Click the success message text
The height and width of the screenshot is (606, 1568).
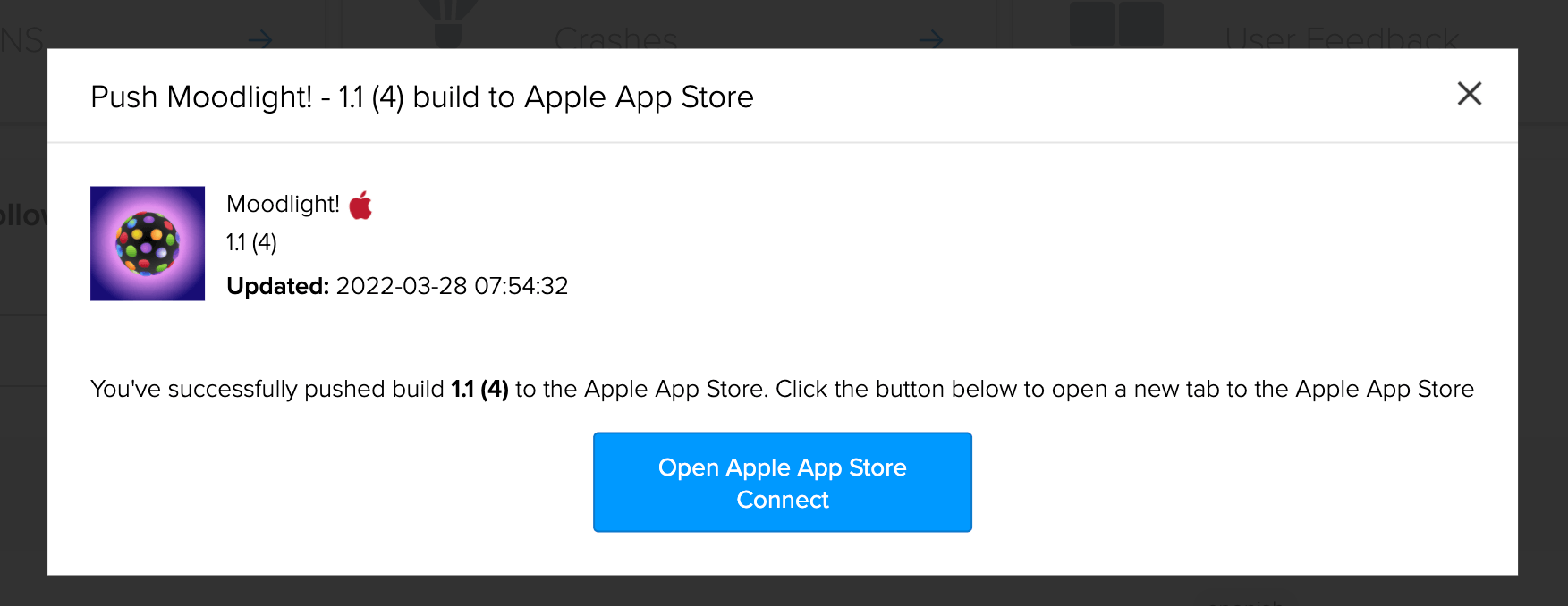(x=782, y=389)
